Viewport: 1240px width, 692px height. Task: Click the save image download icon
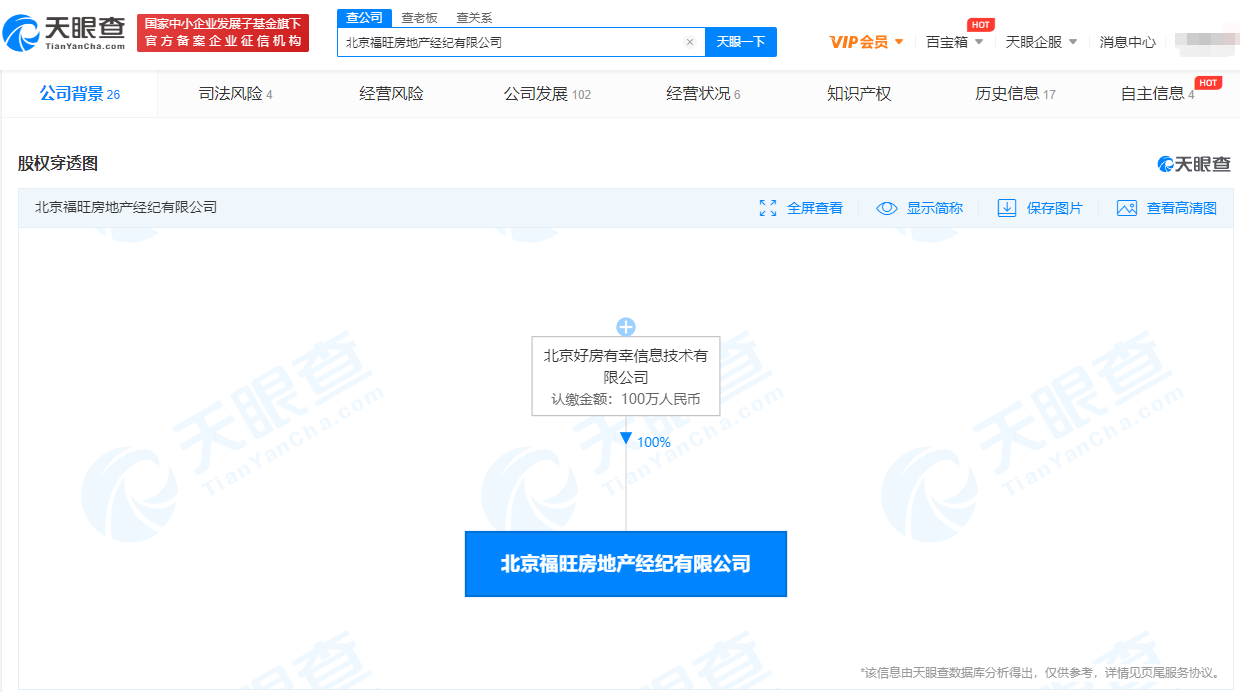click(1007, 208)
